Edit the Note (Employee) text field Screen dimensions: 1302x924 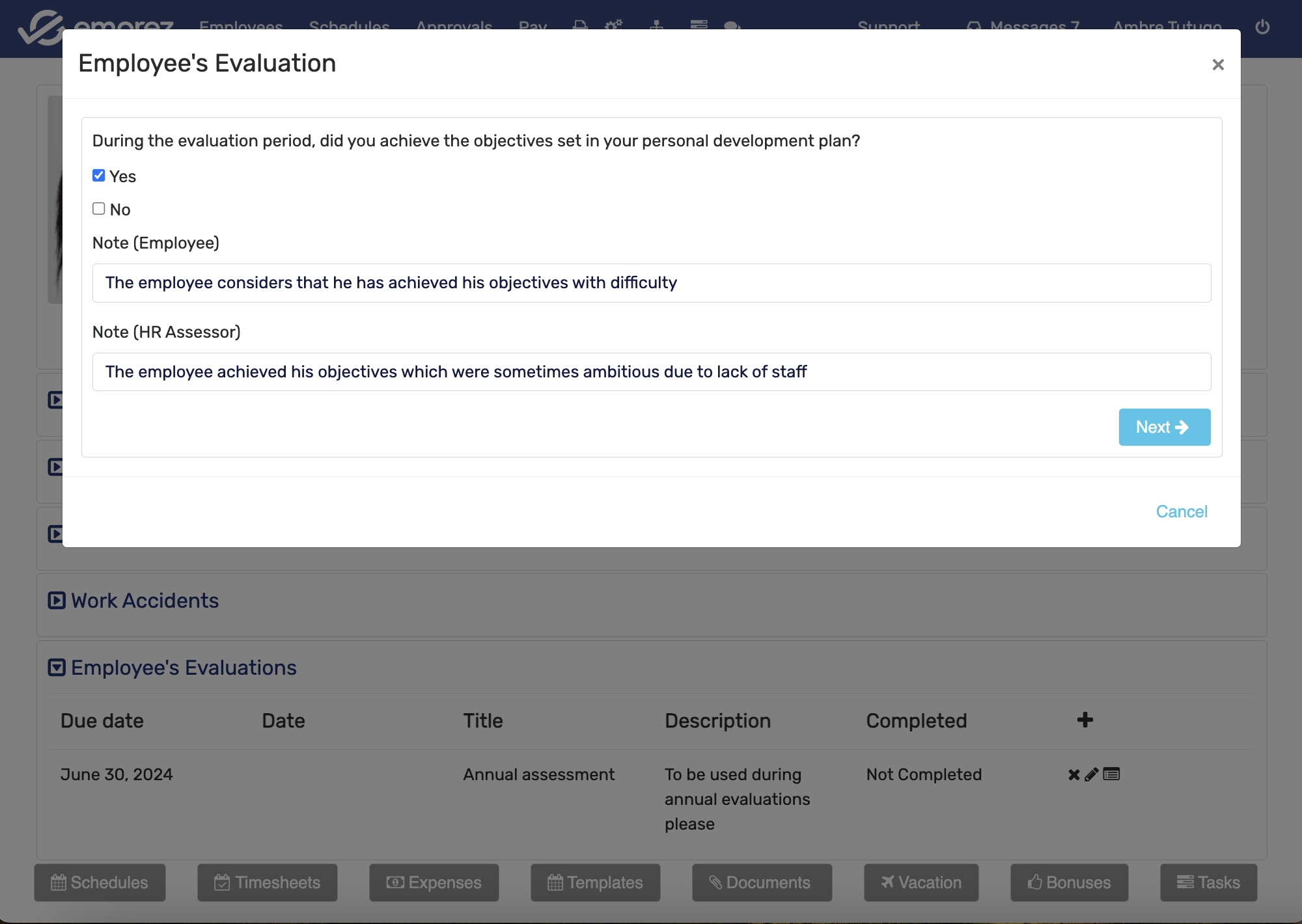tap(651, 283)
